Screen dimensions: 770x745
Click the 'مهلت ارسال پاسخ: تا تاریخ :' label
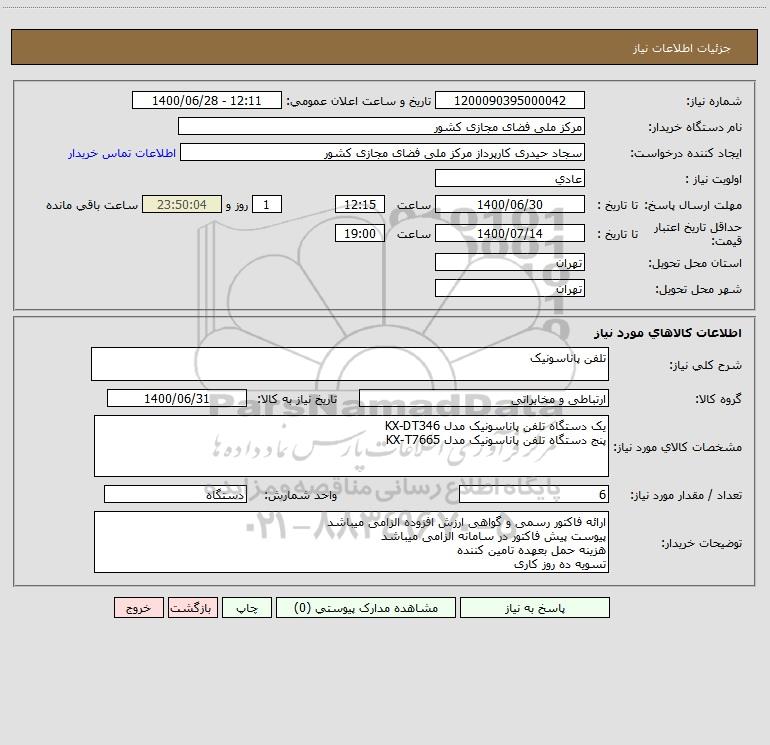click(x=669, y=205)
